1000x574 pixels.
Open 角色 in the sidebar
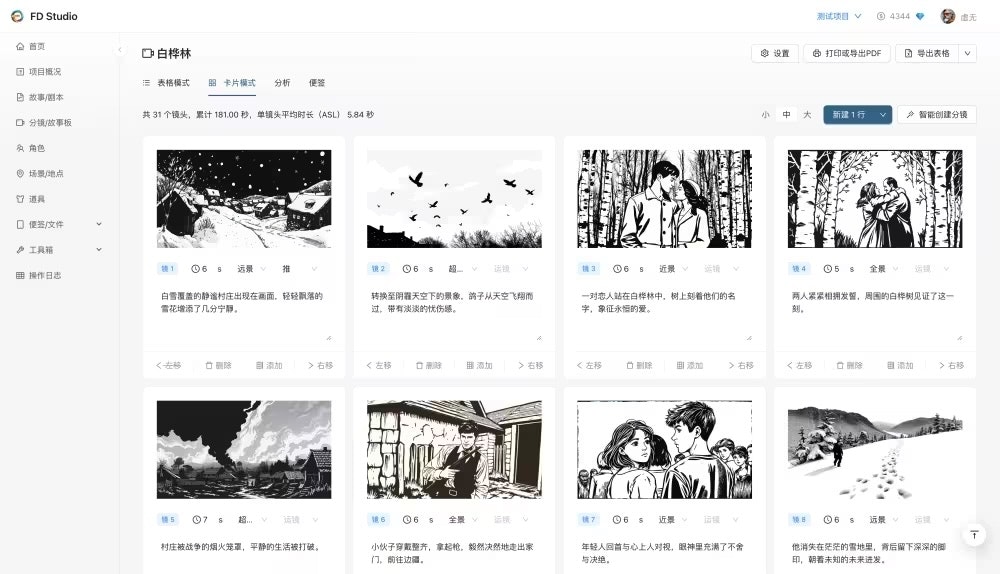click(31, 148)
